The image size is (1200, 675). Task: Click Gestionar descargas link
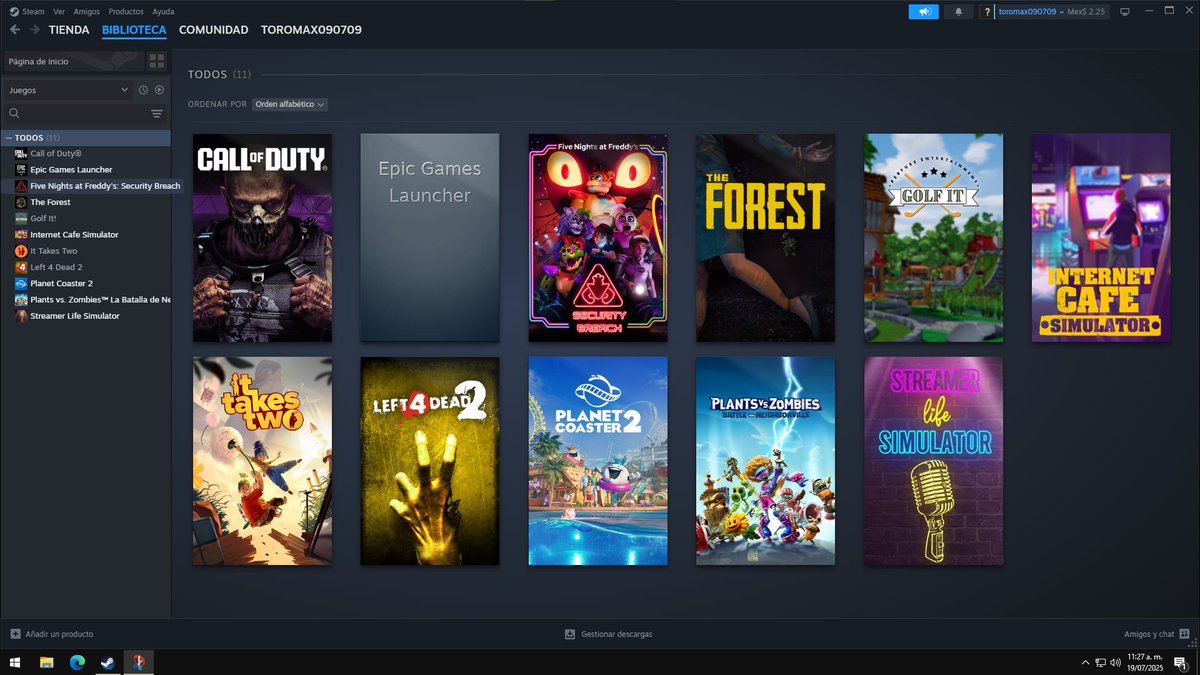(x=616, y=634)
